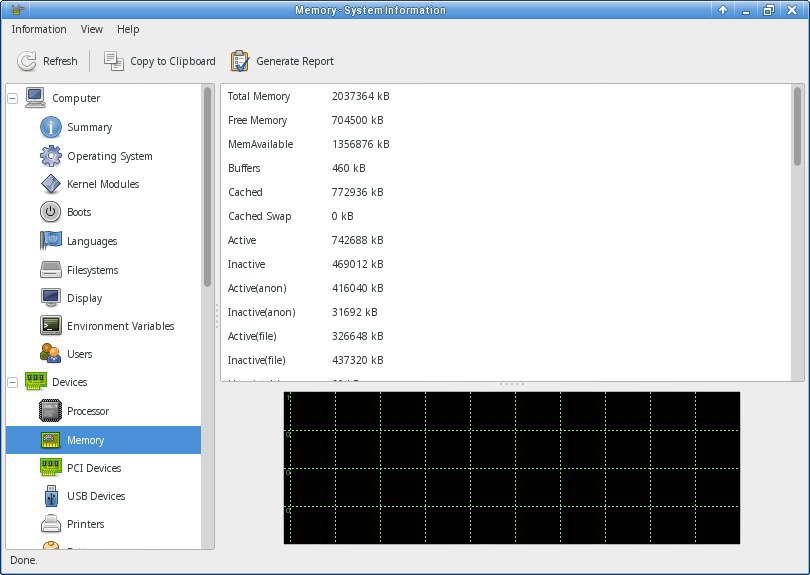Click the Refresh button label
Screen dimensions: 810x575
pos(60,61)
